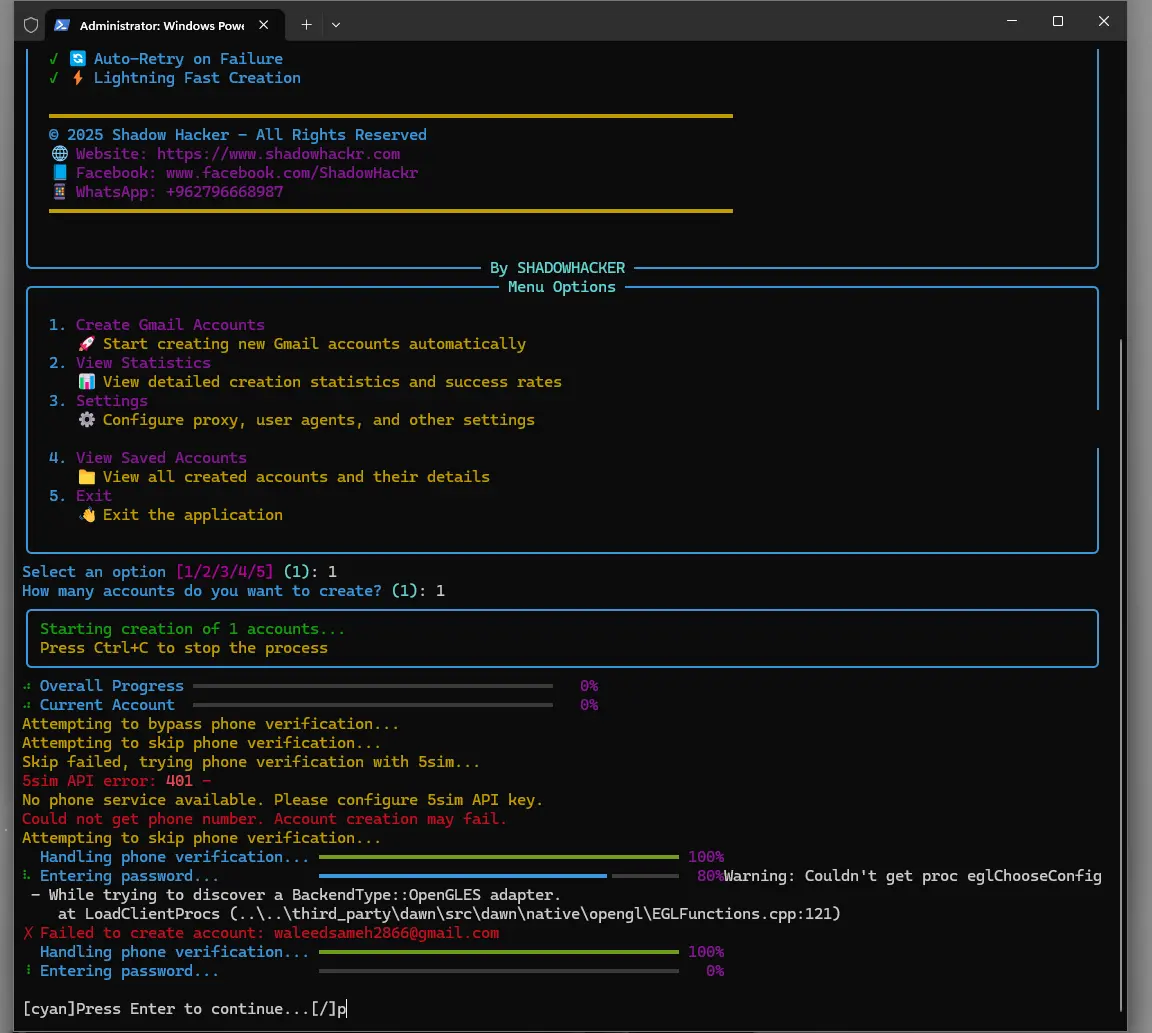Click the 'How many accounts do you want' line
Screen dimensions: 1152x1033
[233, 591]
